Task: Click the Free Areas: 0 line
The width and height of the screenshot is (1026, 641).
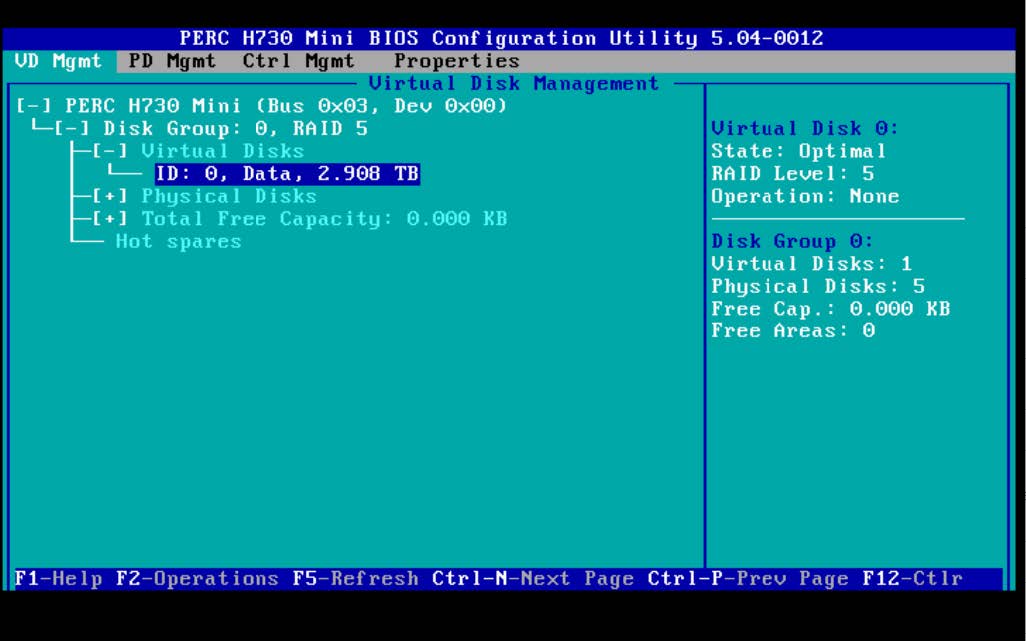Action: point(793,331)
